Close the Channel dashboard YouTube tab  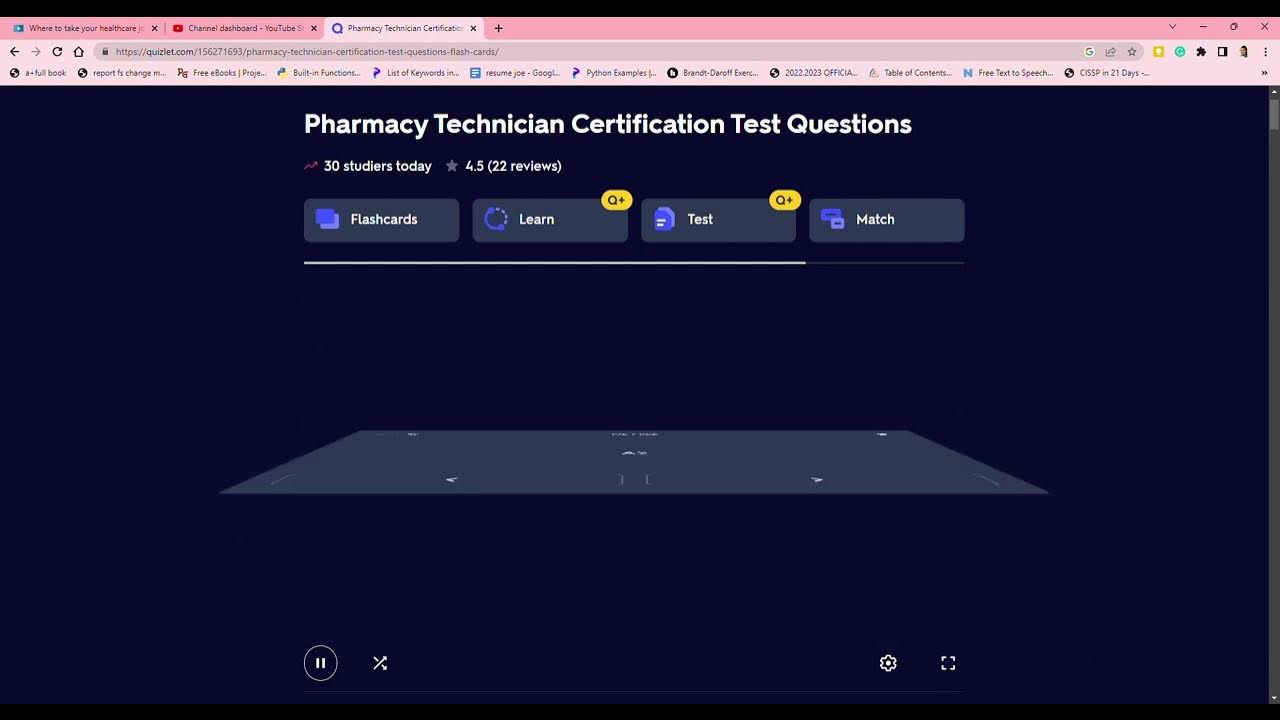(x=313, y=28)
